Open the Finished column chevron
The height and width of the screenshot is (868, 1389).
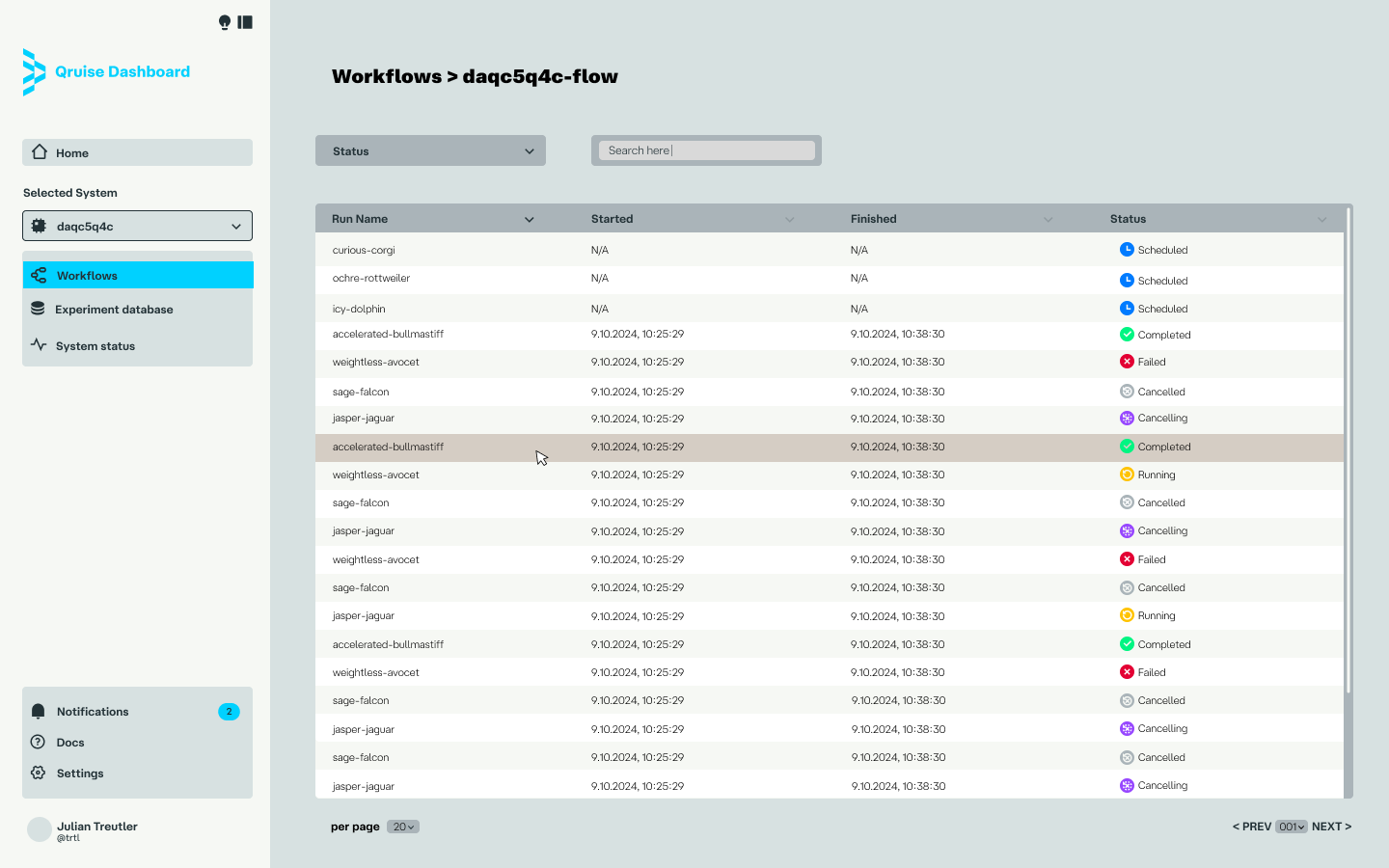point(1049,220)
